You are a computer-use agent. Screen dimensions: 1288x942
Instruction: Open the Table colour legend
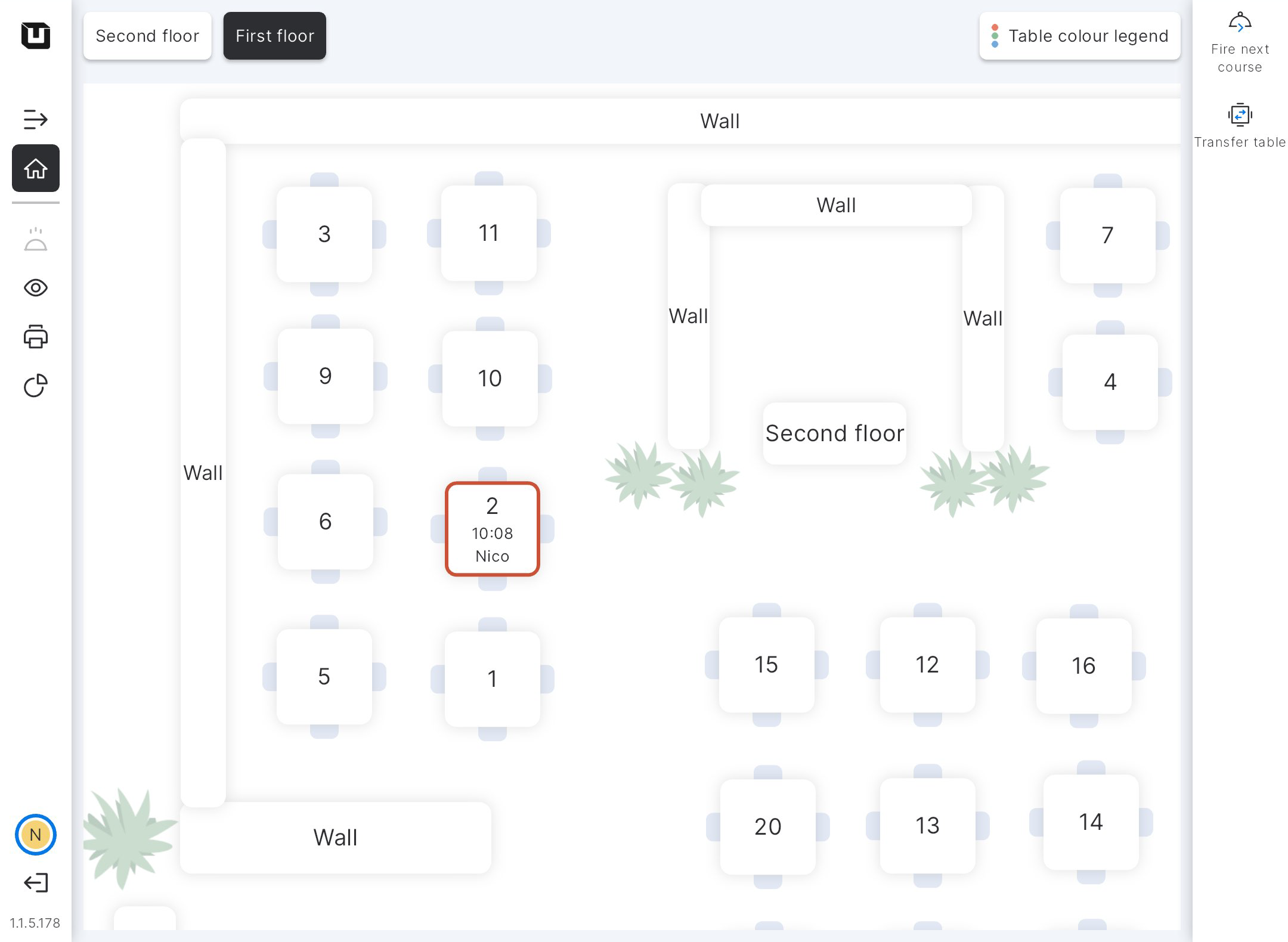point(1080,36)
